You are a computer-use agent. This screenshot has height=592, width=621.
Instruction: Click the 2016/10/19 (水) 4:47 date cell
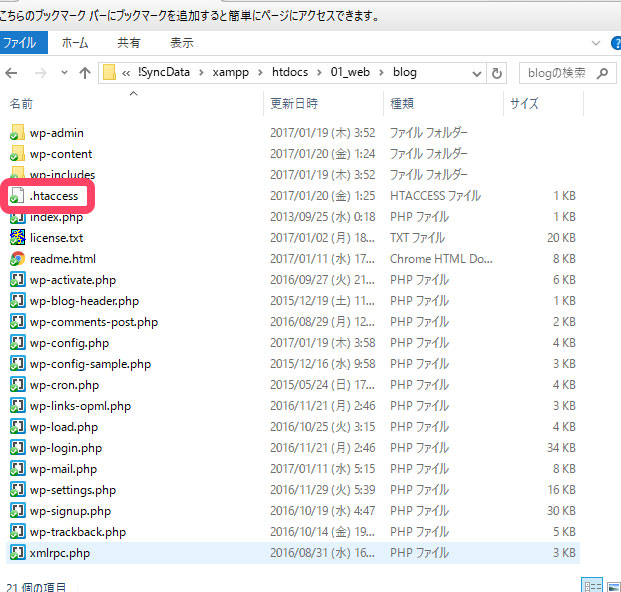point(322,510)
